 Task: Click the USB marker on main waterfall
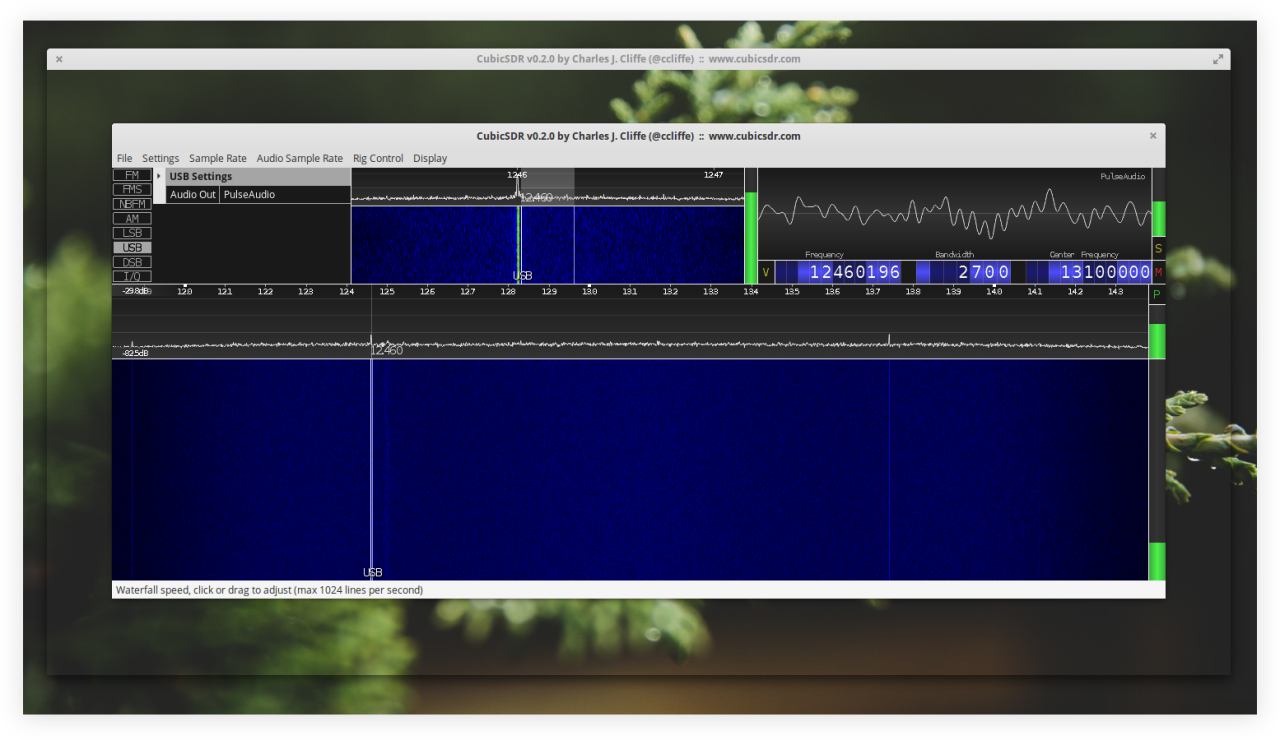[x=372, y=572]
